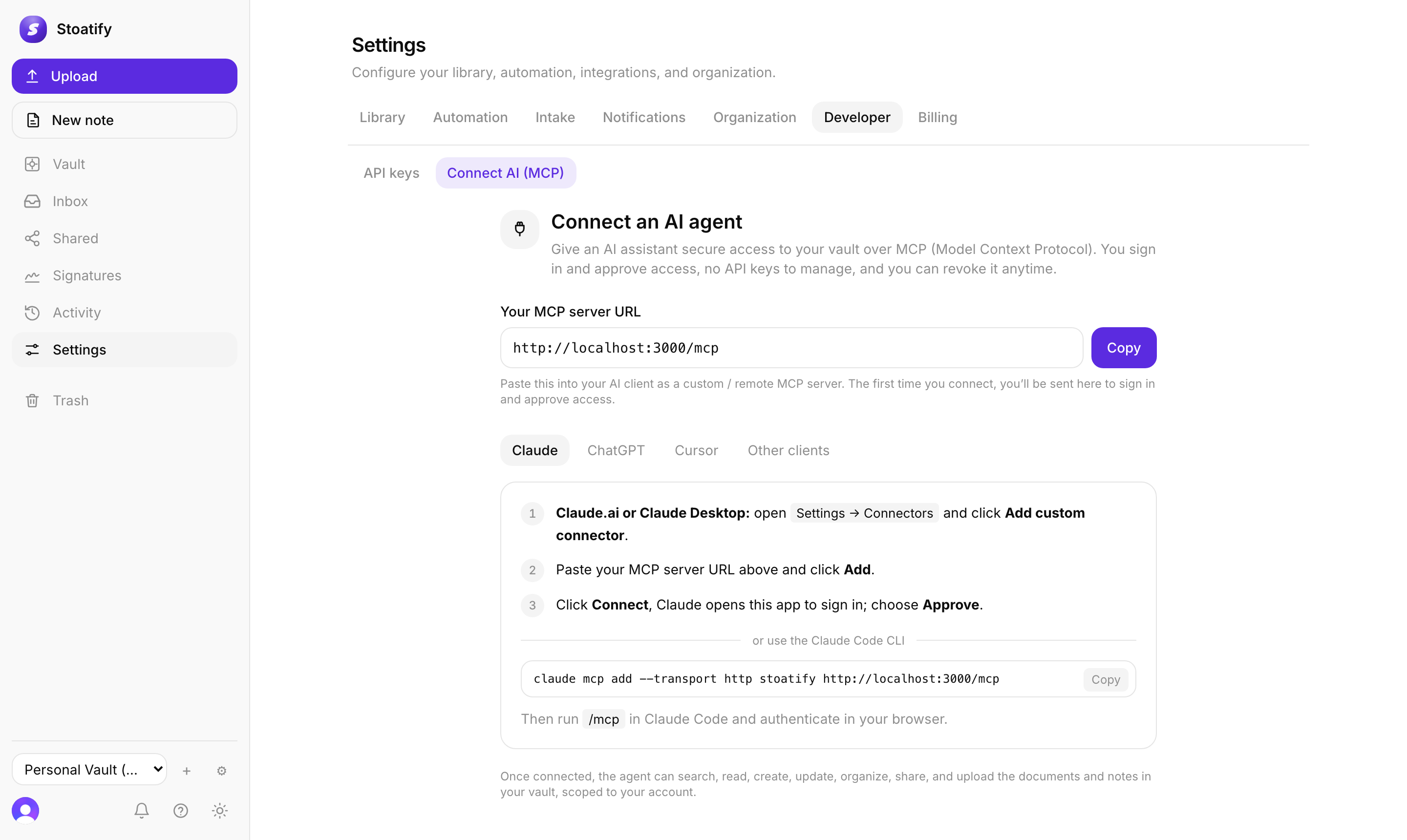
Task: Click the user avatar
Action: coord(25,810)
